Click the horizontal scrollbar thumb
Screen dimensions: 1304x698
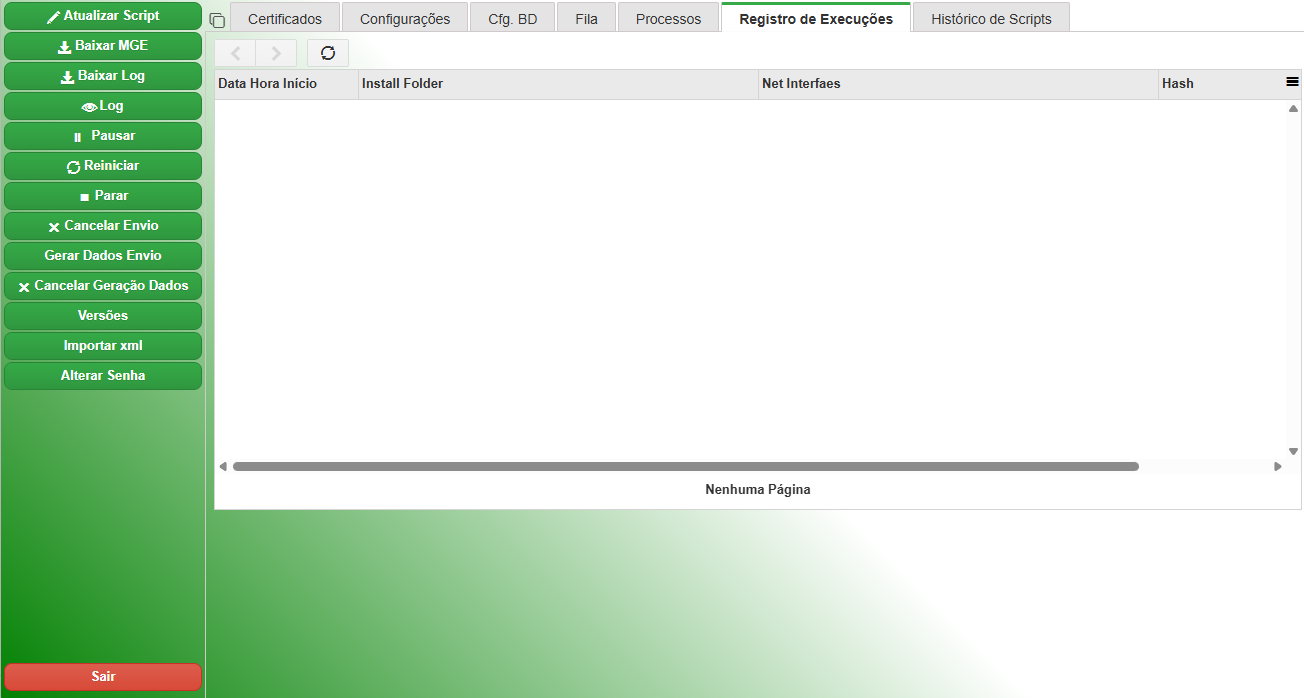point(686,466)
